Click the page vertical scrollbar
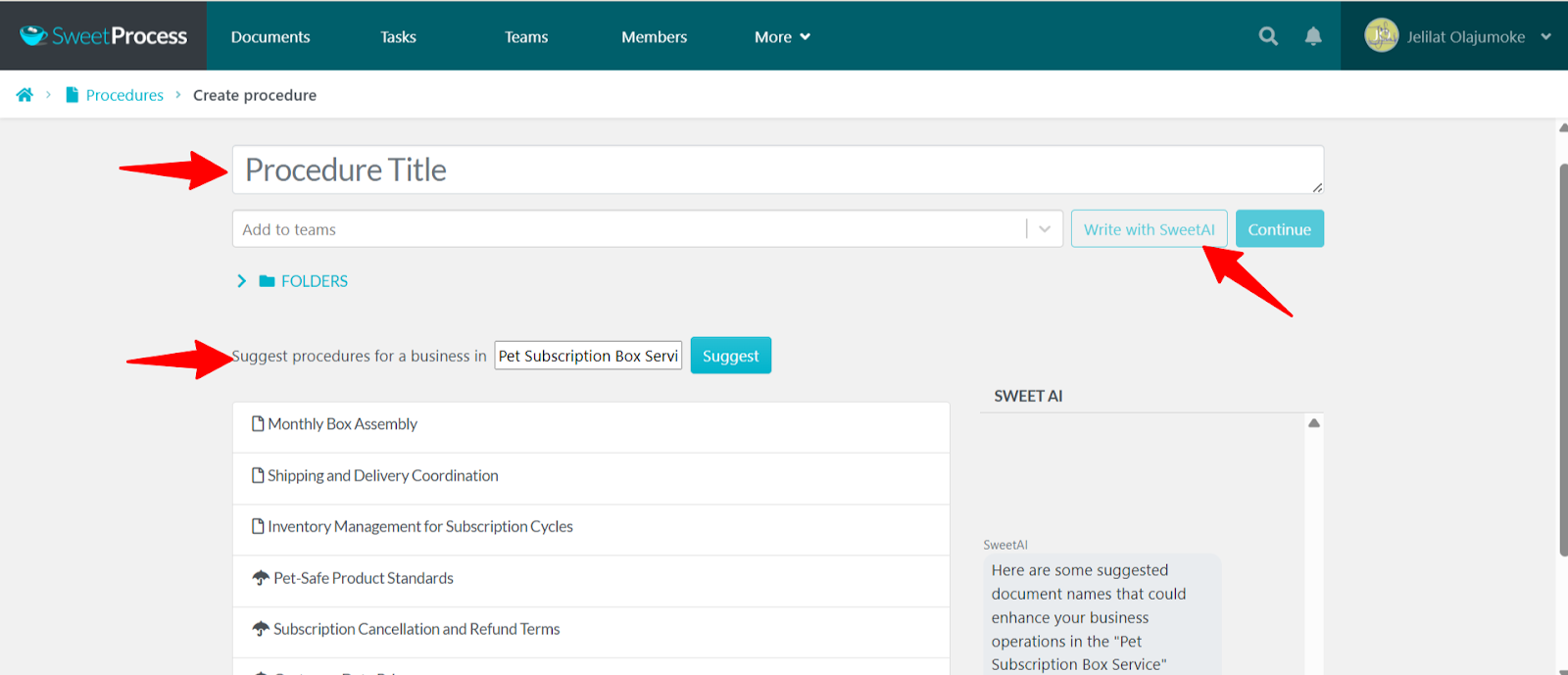 (1563, 361)
